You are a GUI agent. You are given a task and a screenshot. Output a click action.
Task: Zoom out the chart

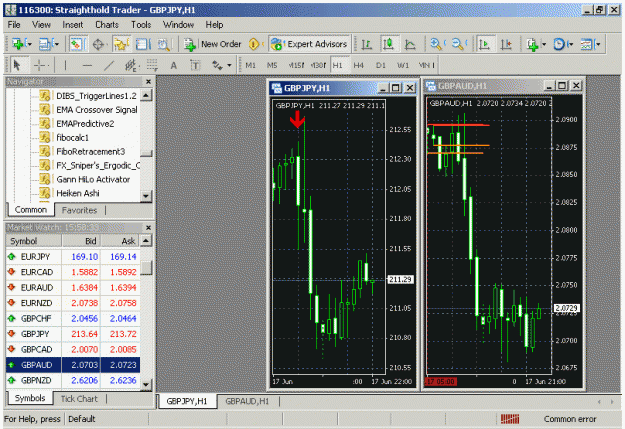click(x=458, y=44)
